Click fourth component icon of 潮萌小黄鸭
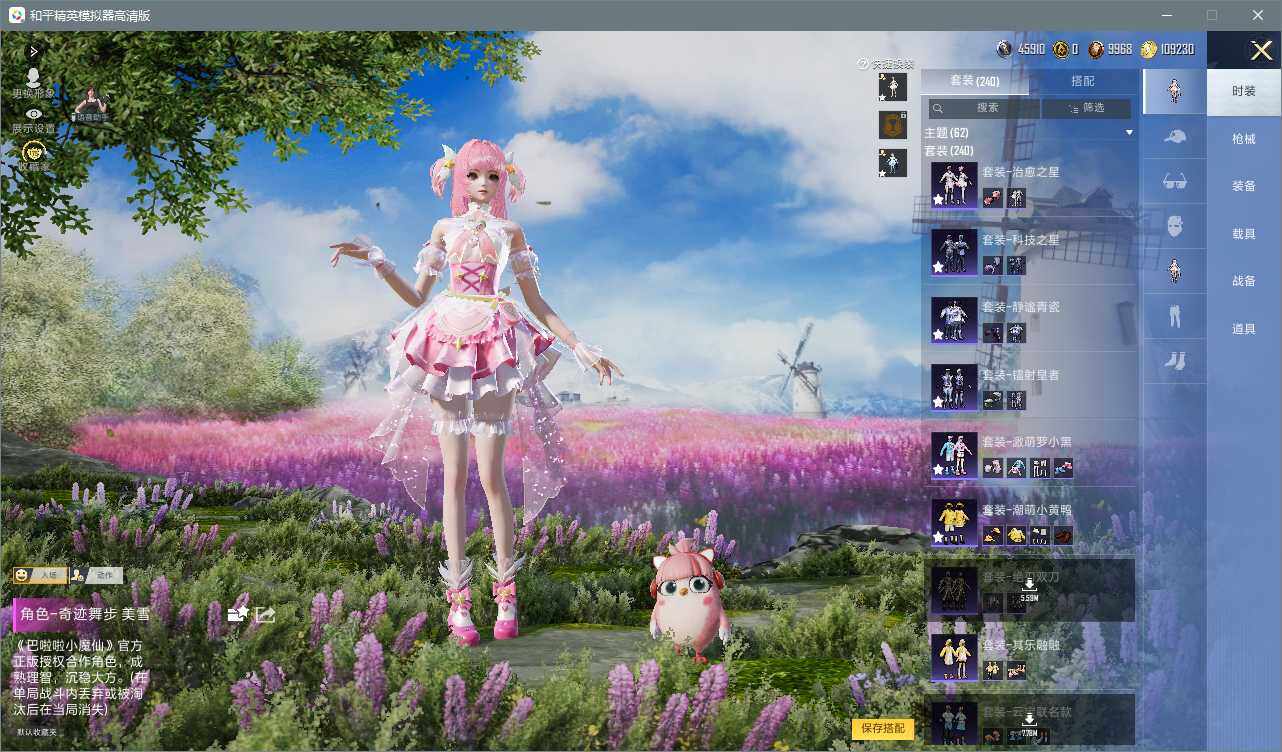 pyautogui.click(x=1063, y=535)
